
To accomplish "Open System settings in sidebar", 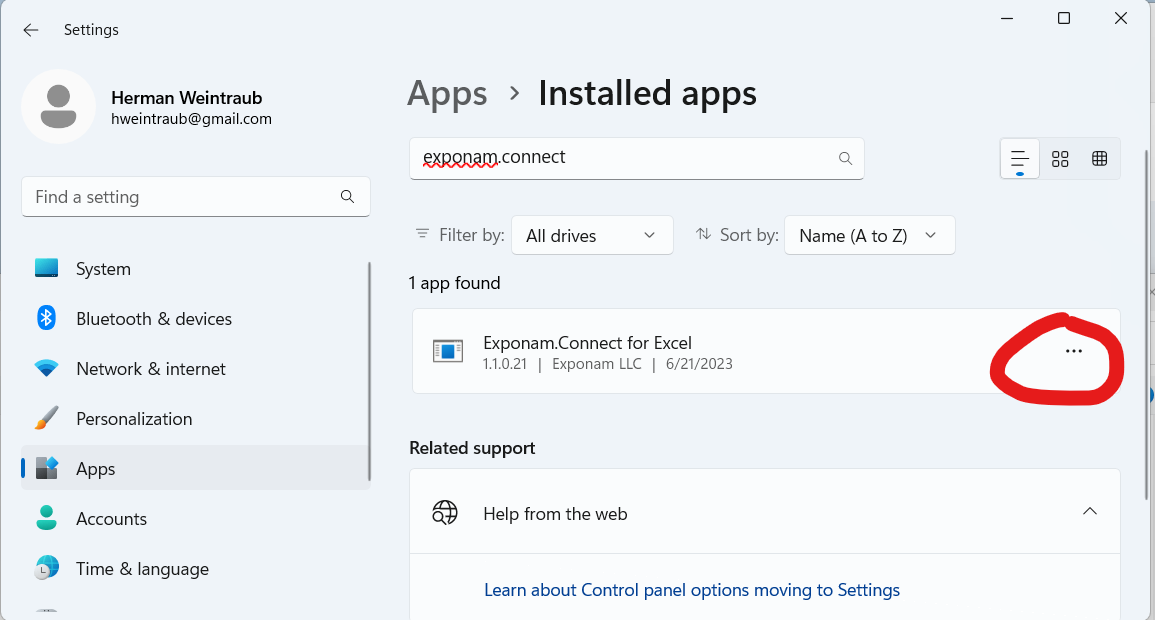I will coord(103,269).
